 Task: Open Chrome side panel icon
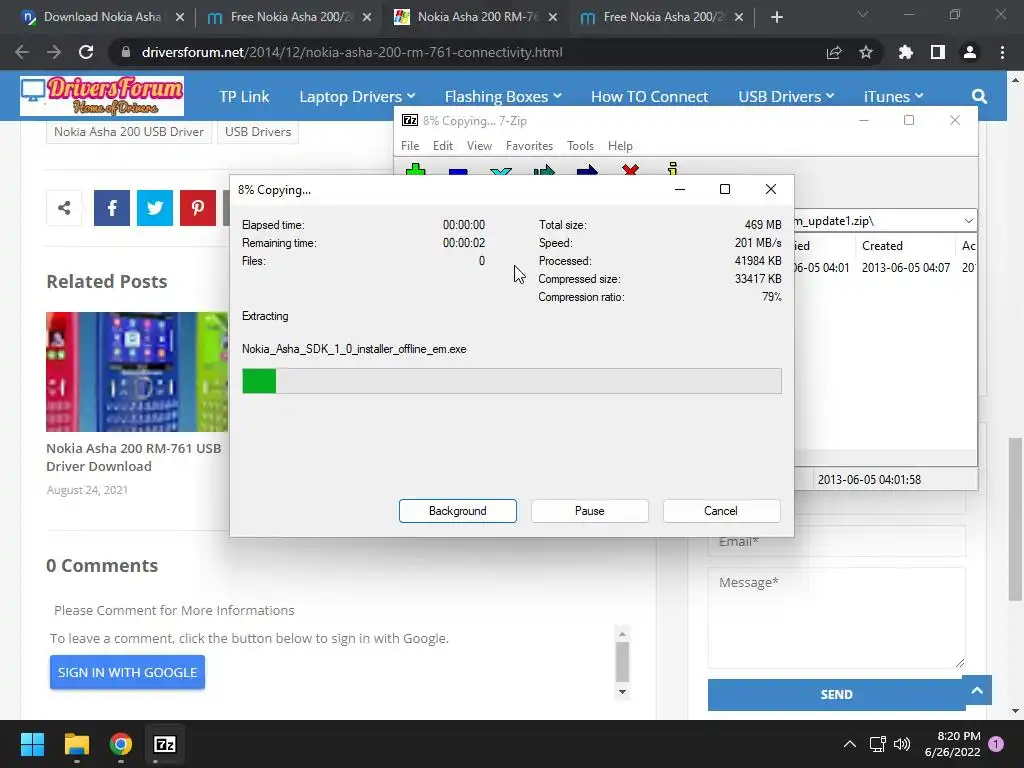[x=938, y=52]
